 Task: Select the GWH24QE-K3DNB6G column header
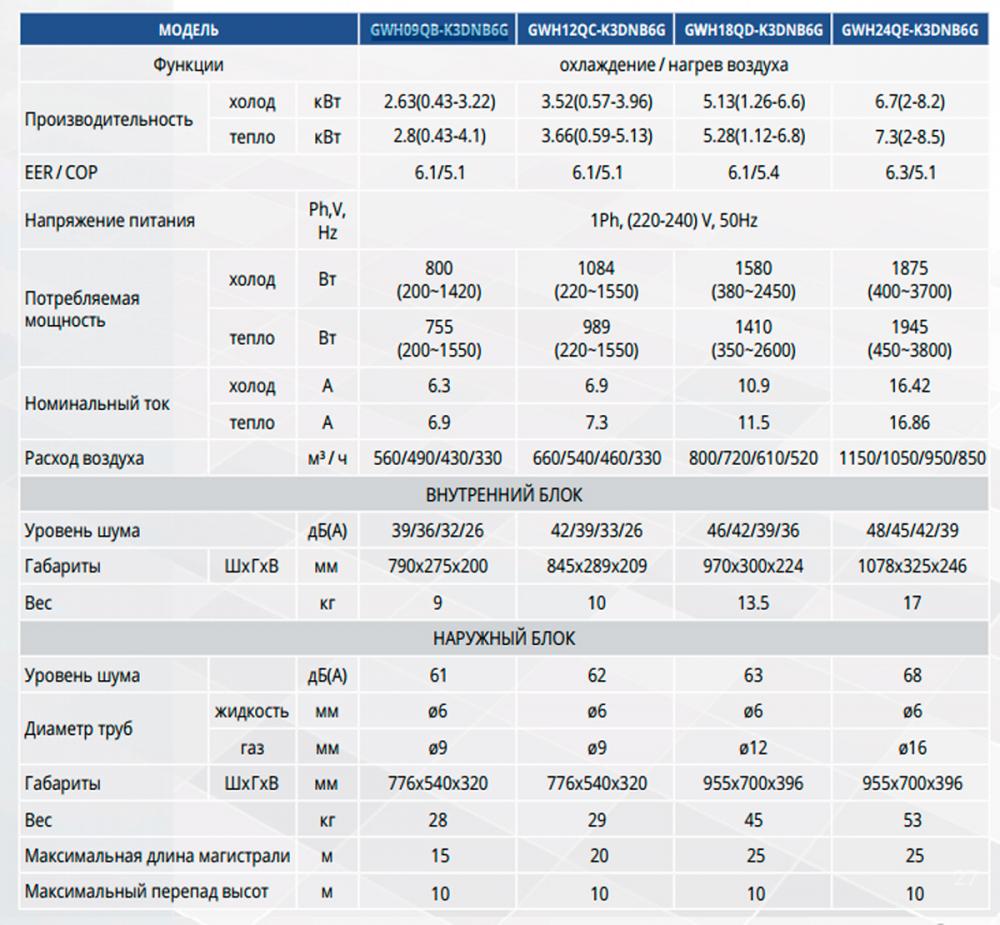[x=911, y=31]
